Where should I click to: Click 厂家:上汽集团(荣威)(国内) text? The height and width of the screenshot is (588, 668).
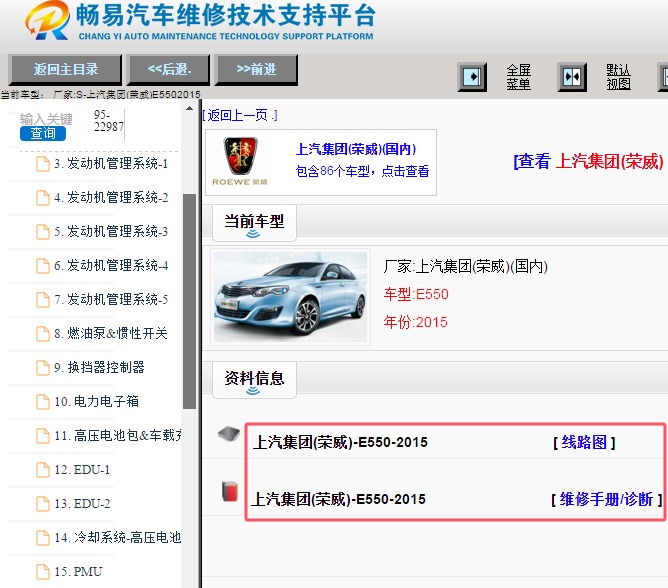click(465, 267)
